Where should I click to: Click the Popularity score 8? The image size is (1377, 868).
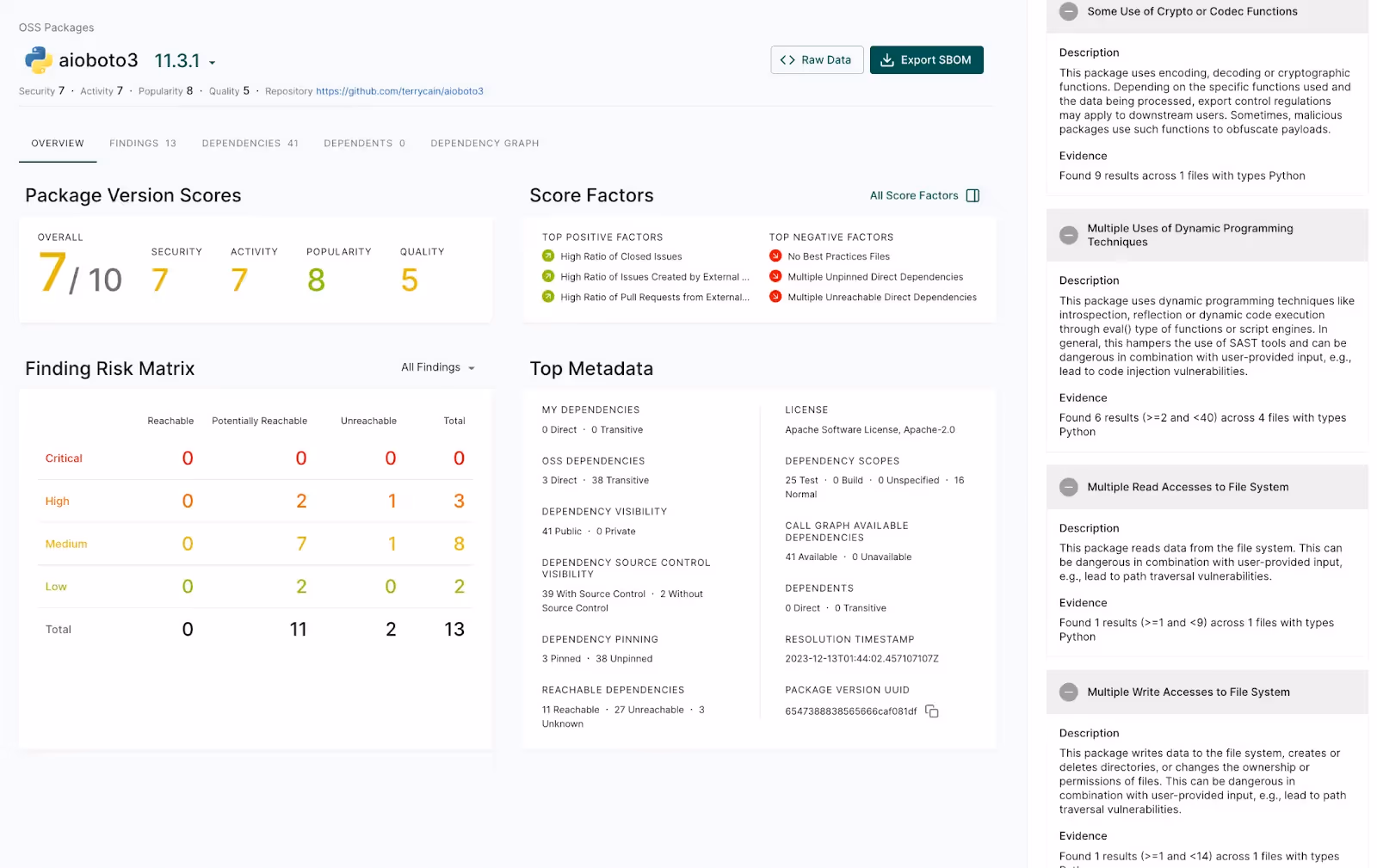pyautogui.click(x=316, y=280)
